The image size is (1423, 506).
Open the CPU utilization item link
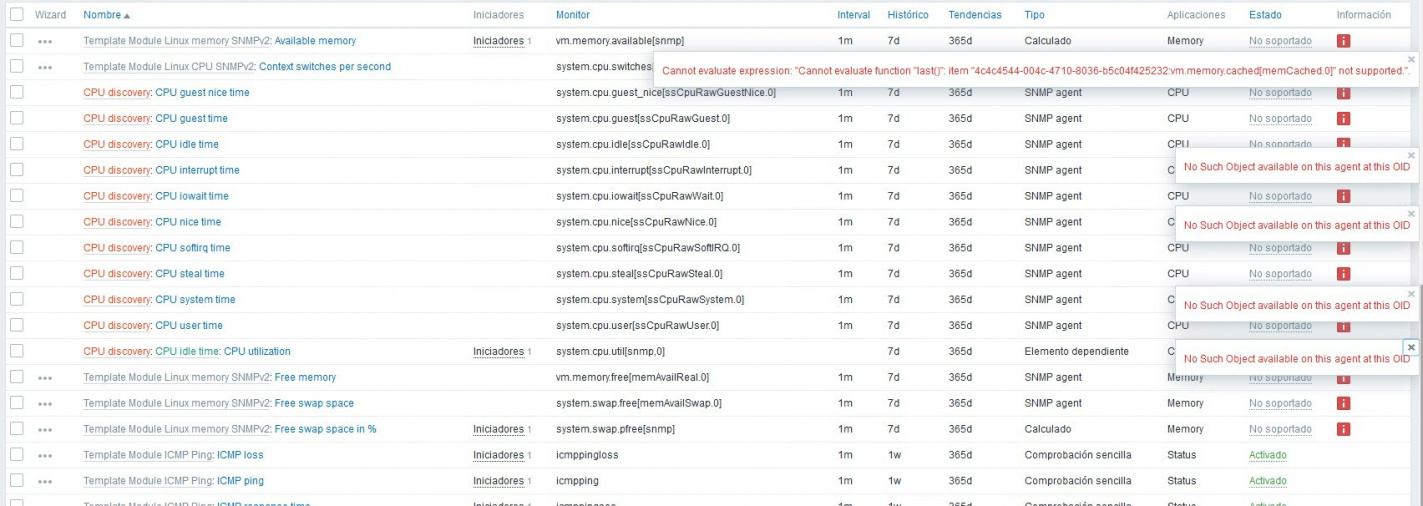(x=257, y=352)
